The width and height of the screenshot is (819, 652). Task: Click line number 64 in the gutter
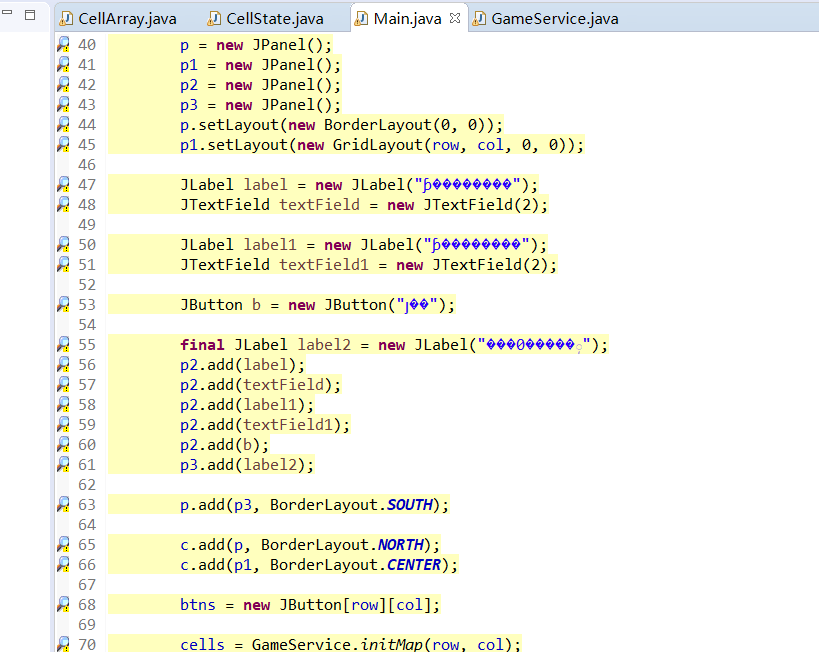pos(87,525)
